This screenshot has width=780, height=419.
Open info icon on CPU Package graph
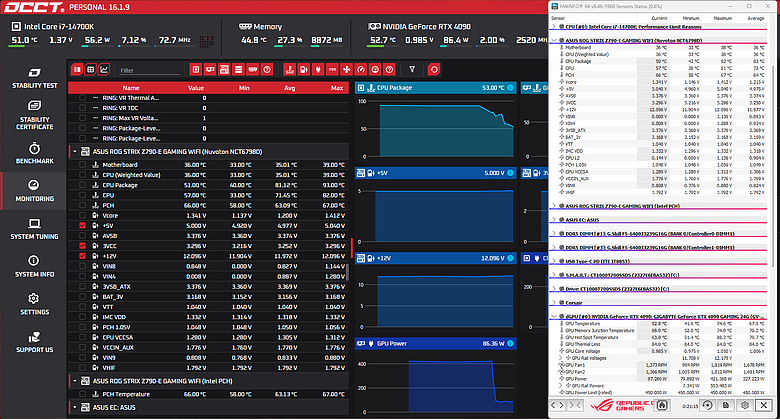coord(510,88)
